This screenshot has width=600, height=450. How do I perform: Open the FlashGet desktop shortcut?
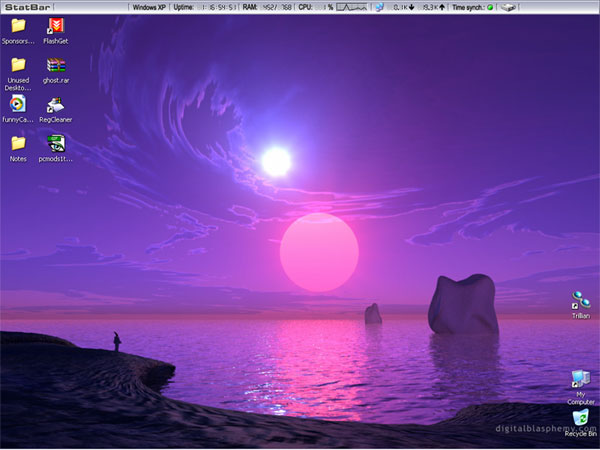pos(56,26)
